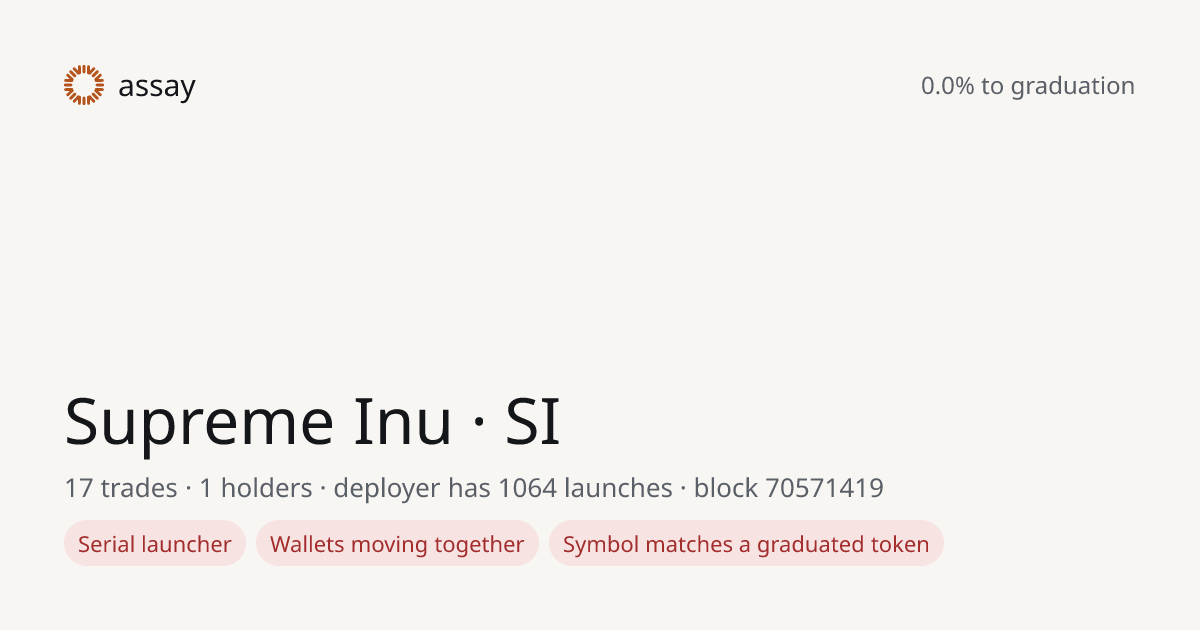Open block 70571419 reference
The height and width of the screenshot is (630, 1200).
click(x=789, y=488)
